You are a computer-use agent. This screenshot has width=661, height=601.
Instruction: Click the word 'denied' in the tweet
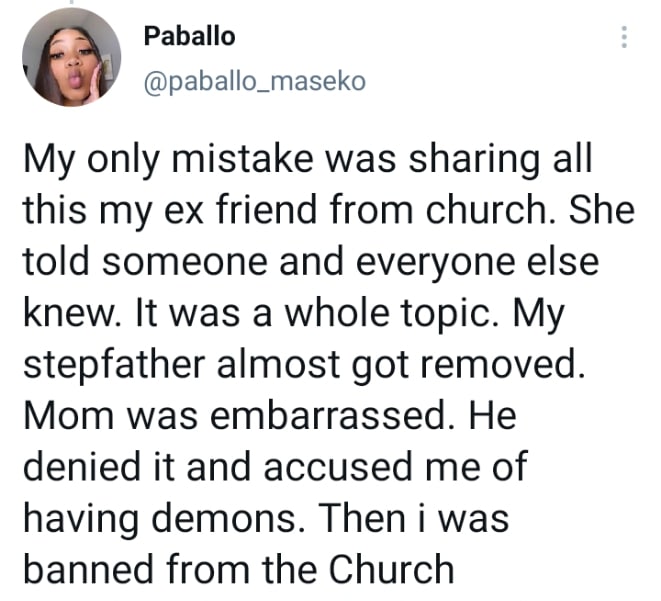(x=82, y=466)
